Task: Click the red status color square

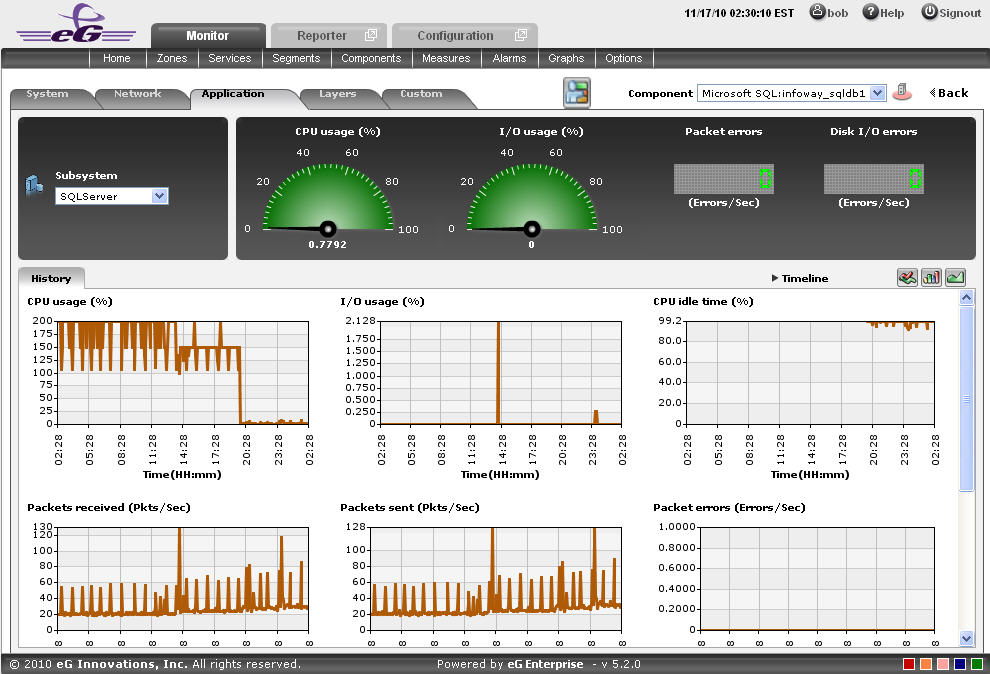Action: [x=909, y=664]
